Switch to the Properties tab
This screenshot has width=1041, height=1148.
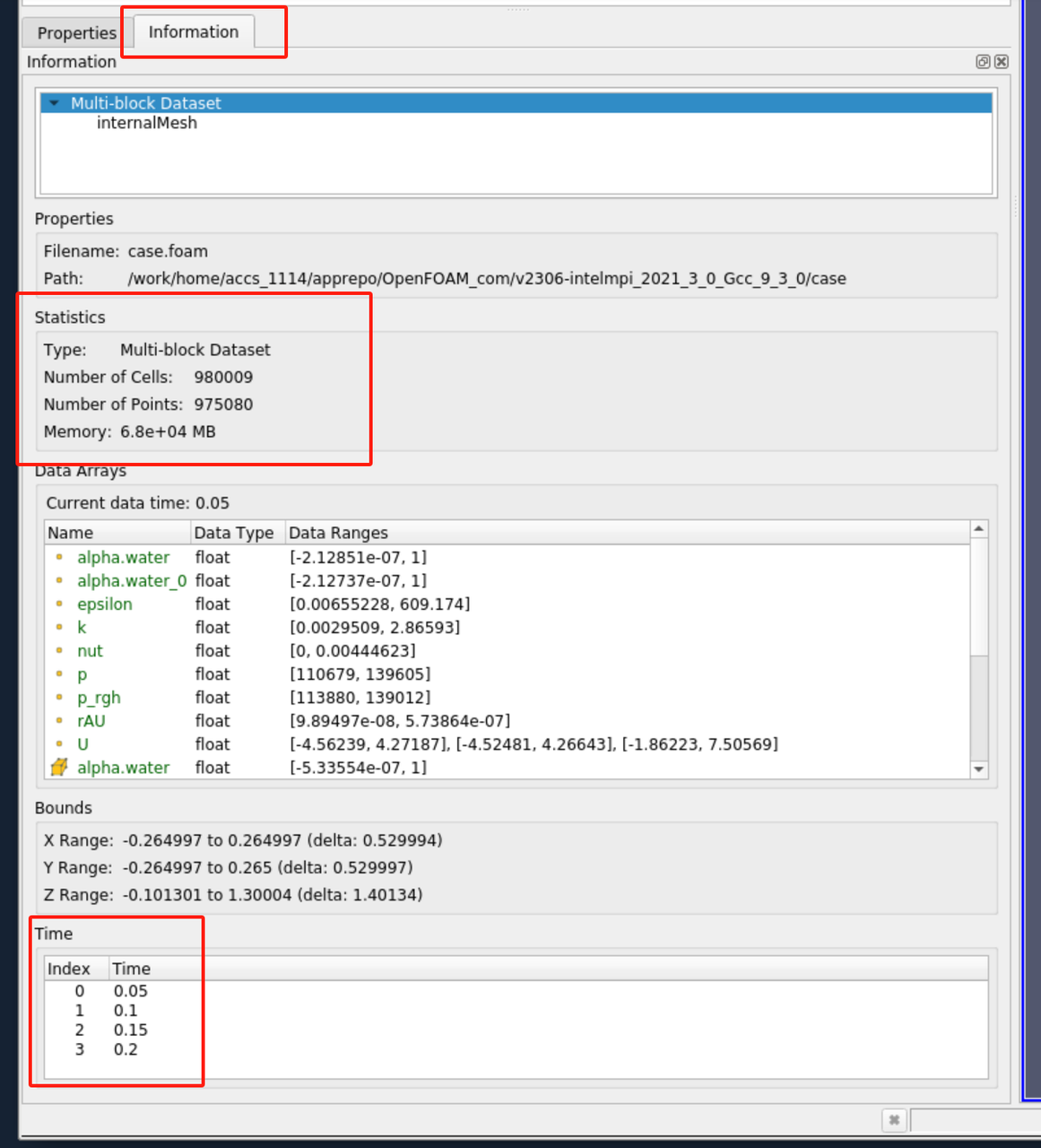76,33
